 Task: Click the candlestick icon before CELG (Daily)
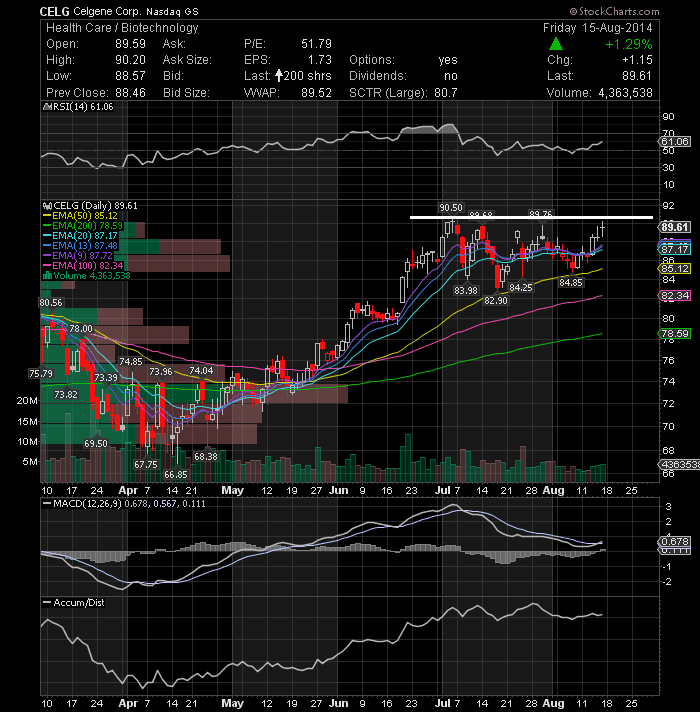pyautogui.click(x=48, y=206)
